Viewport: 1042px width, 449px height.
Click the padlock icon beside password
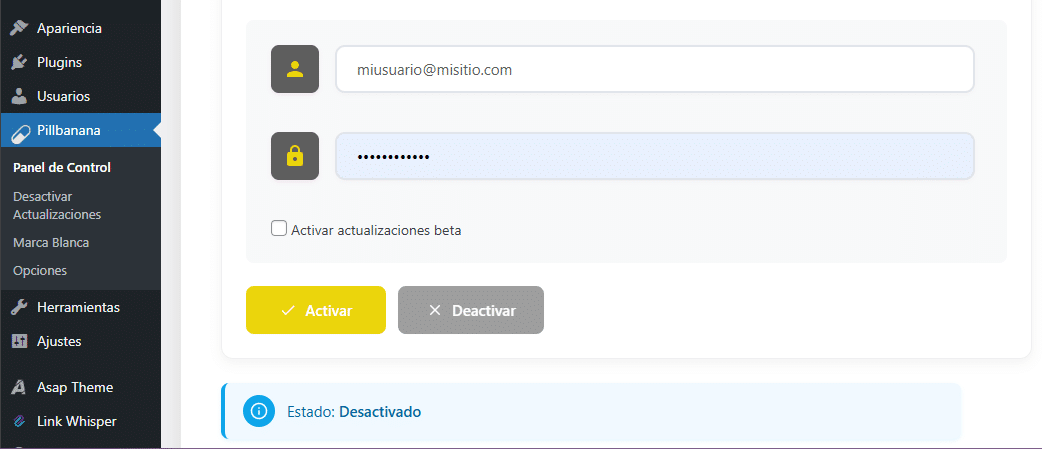click(295, 156)
